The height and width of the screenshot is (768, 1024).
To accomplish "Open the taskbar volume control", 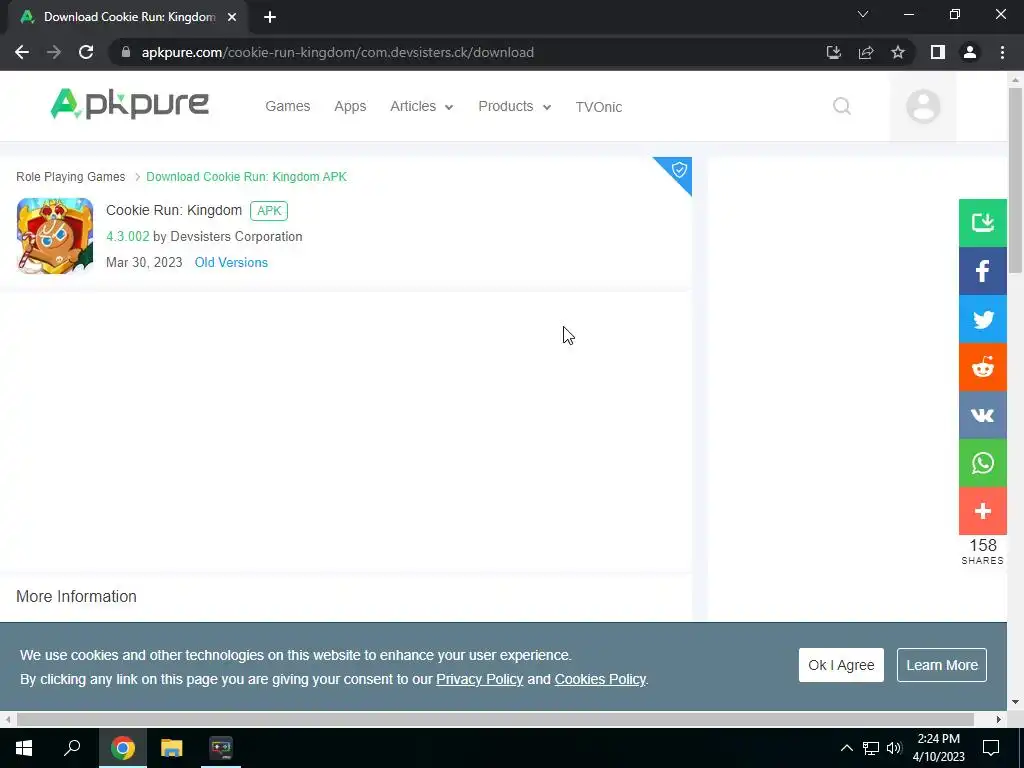I will [x=894, y=748].
